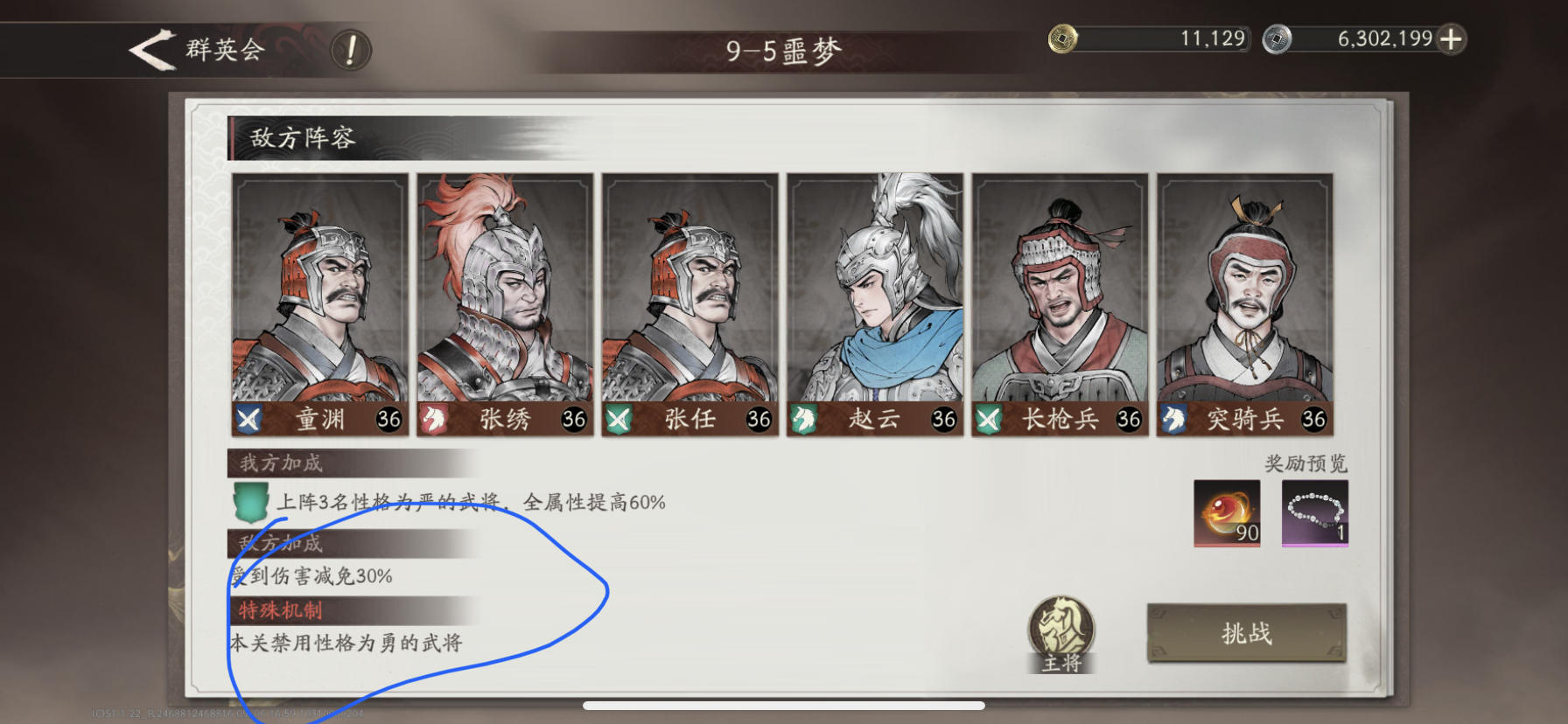
Task: Go back using the 群英会 arrow
Action: point(153,49)
